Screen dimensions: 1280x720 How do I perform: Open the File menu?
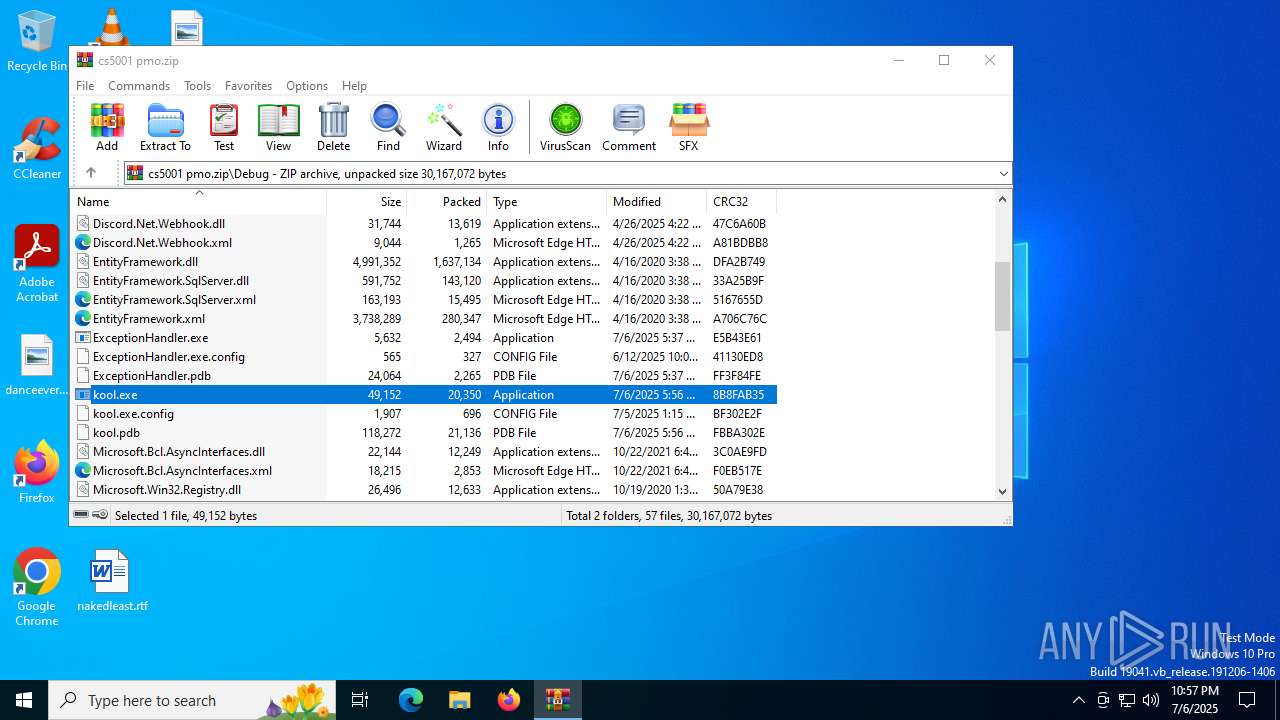point(85,86)
